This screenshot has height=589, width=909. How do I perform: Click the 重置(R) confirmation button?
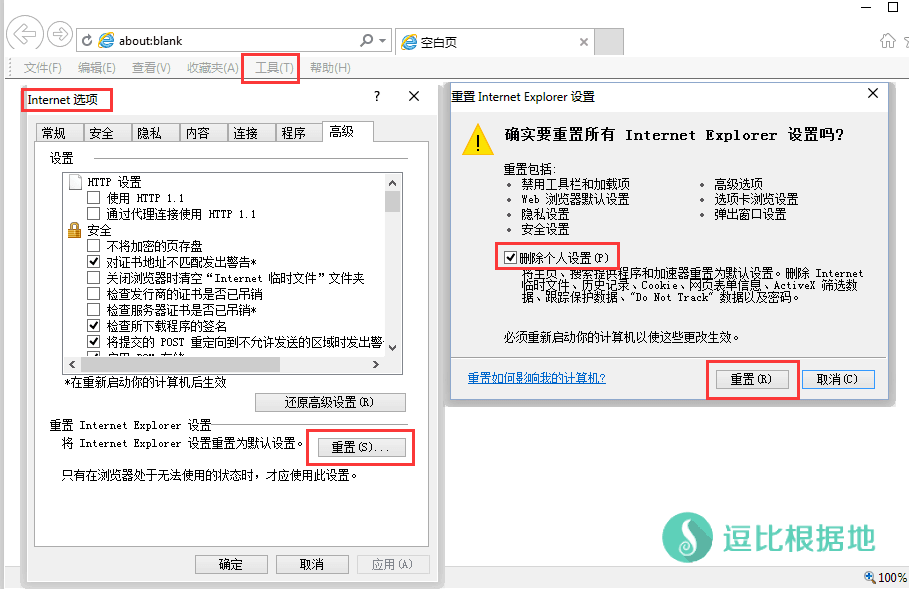(750, 380)
